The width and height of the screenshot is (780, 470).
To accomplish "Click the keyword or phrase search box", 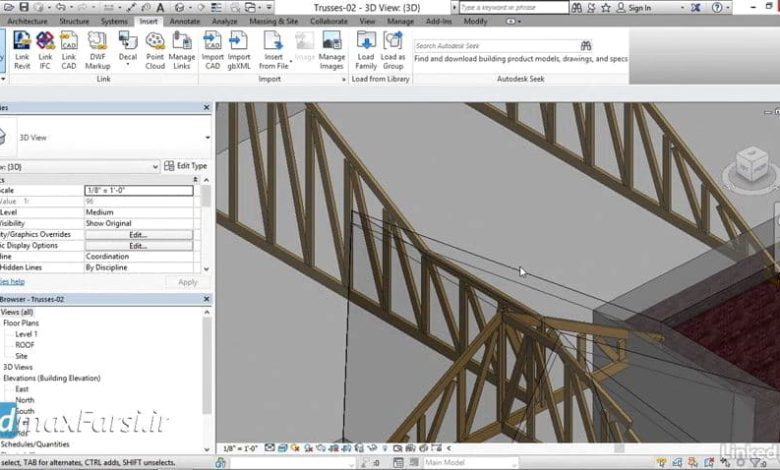I will [513, 7].
